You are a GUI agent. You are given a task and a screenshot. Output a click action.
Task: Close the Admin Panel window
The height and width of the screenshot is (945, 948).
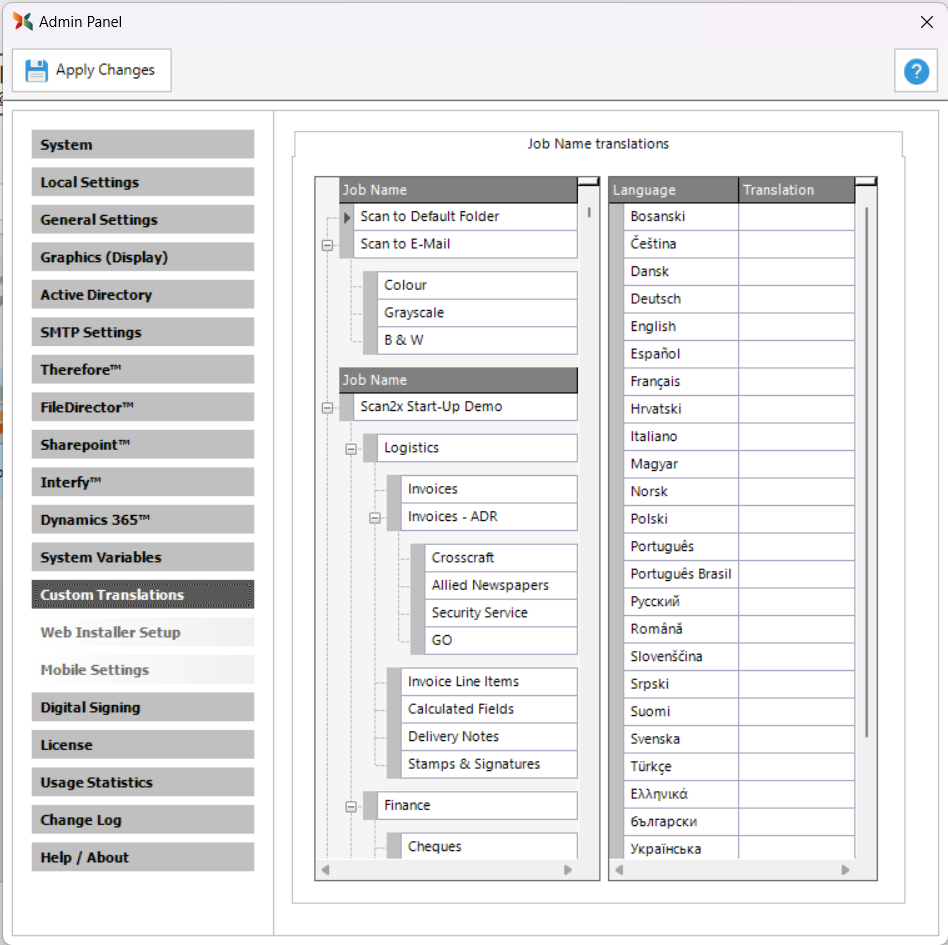[926, 22]
